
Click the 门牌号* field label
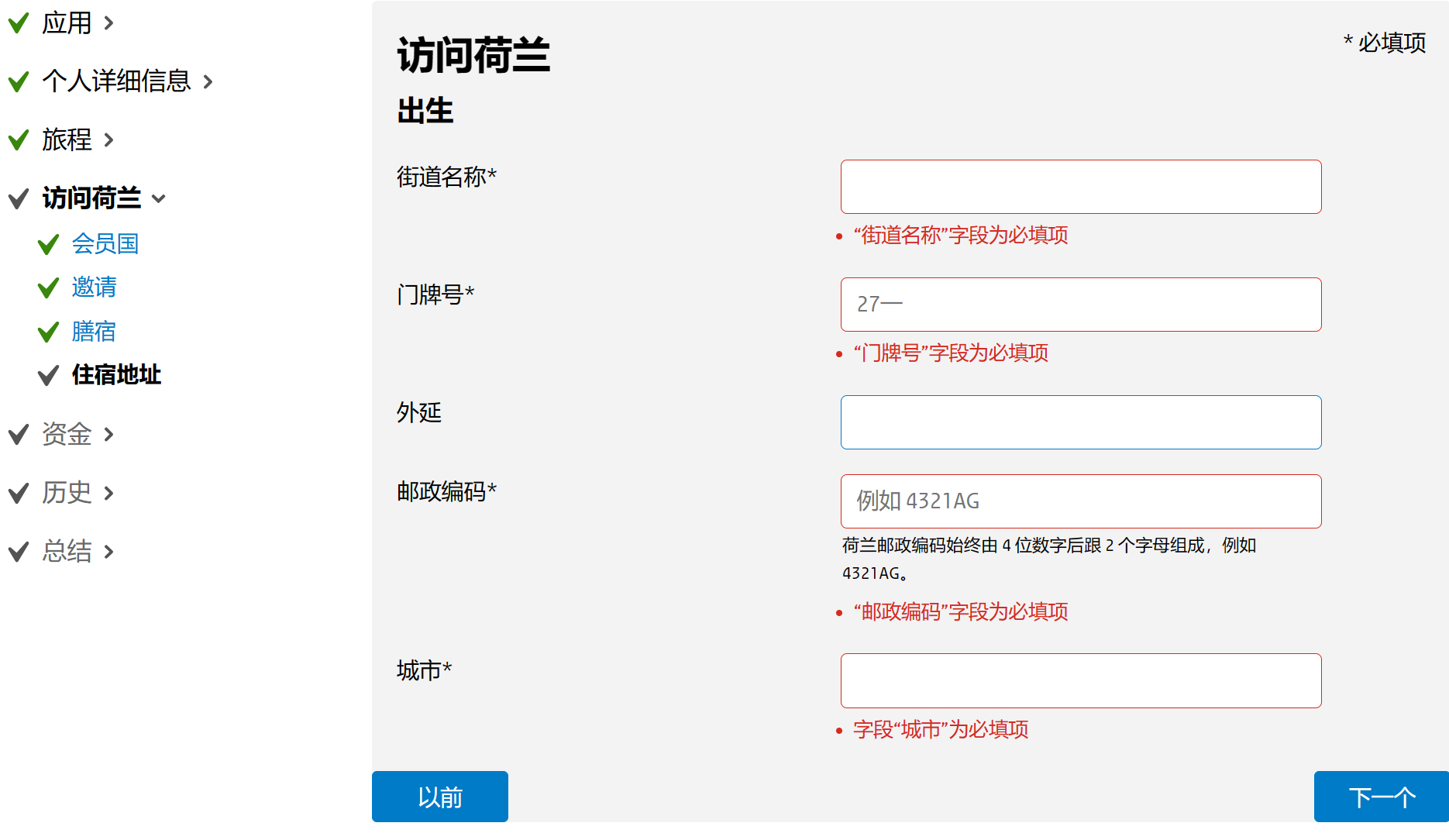tap(435, 295)
